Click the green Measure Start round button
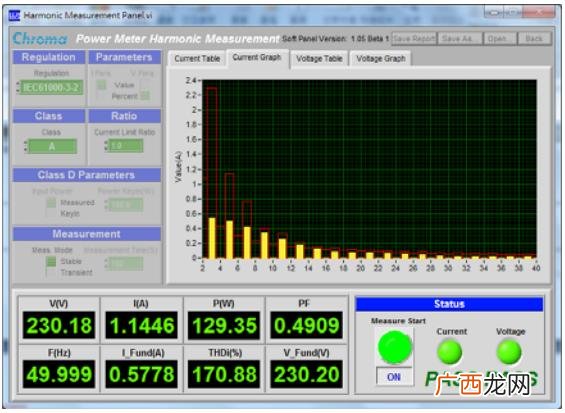565x413 pixels. click(x=395, y=347)
